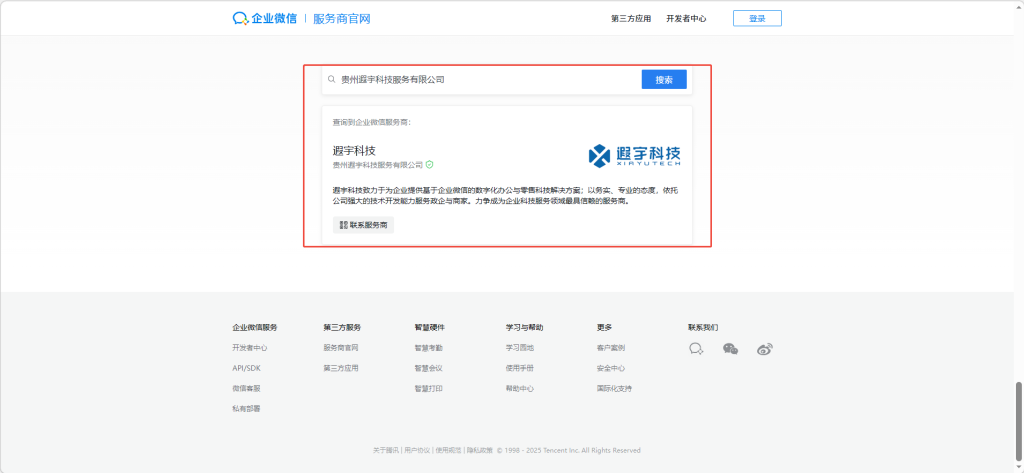Open 使用规范 in the bottom bar

tap(449, 450)
